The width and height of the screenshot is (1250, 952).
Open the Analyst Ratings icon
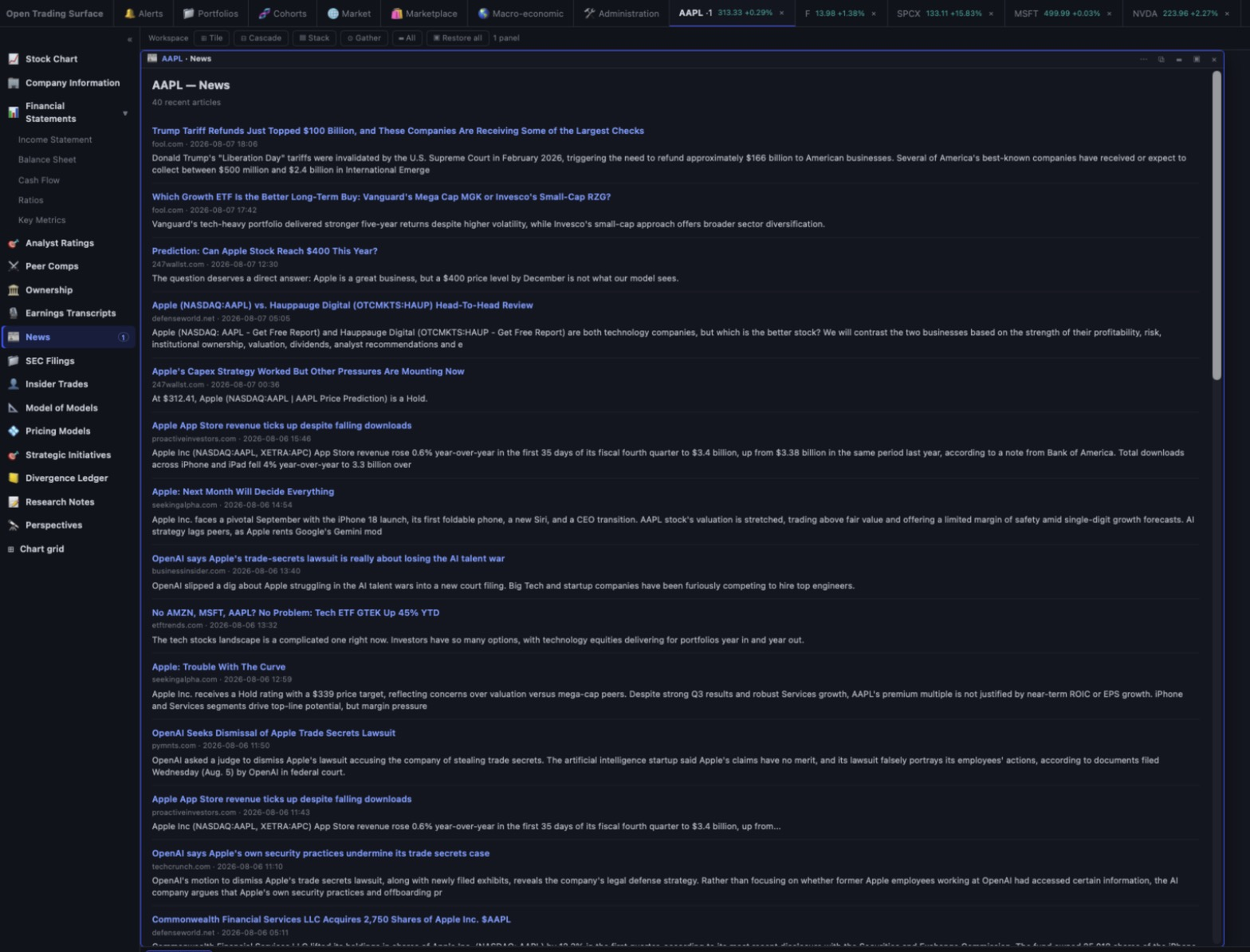click(x=13, y=243)
